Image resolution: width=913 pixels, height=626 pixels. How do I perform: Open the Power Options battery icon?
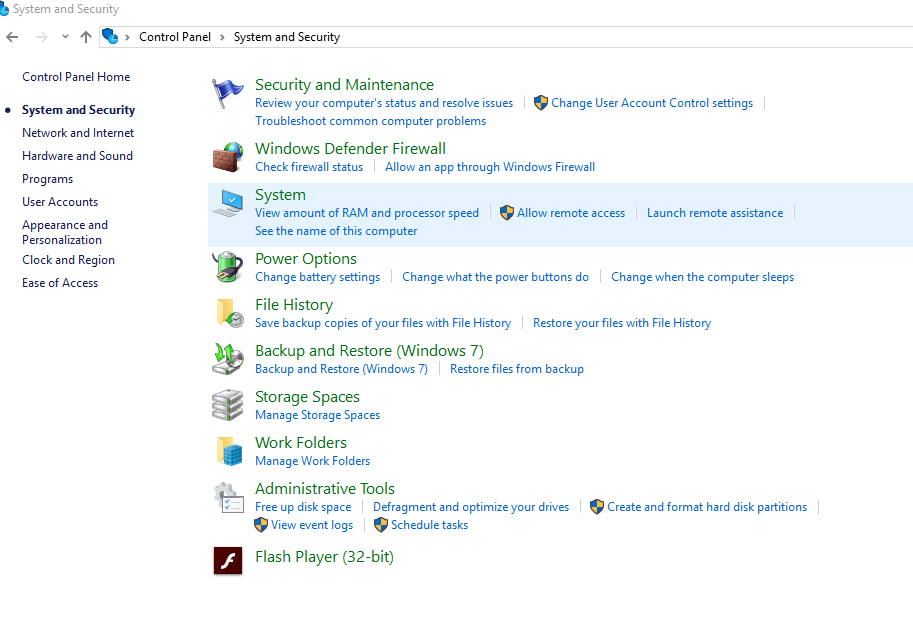tap(228, 267)
